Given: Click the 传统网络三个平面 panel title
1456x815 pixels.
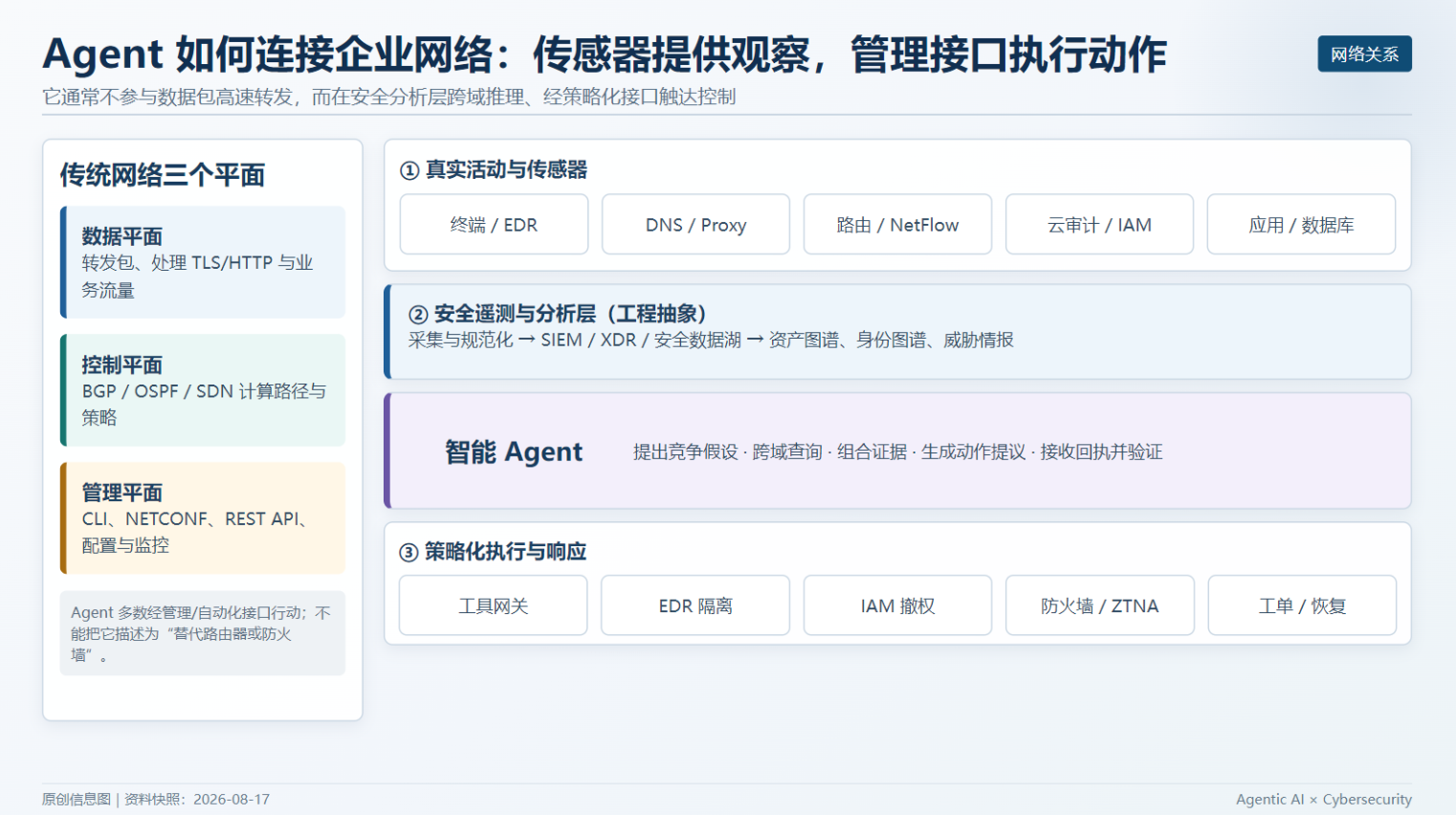Looking at the screenshot, I should click(163, 175).
